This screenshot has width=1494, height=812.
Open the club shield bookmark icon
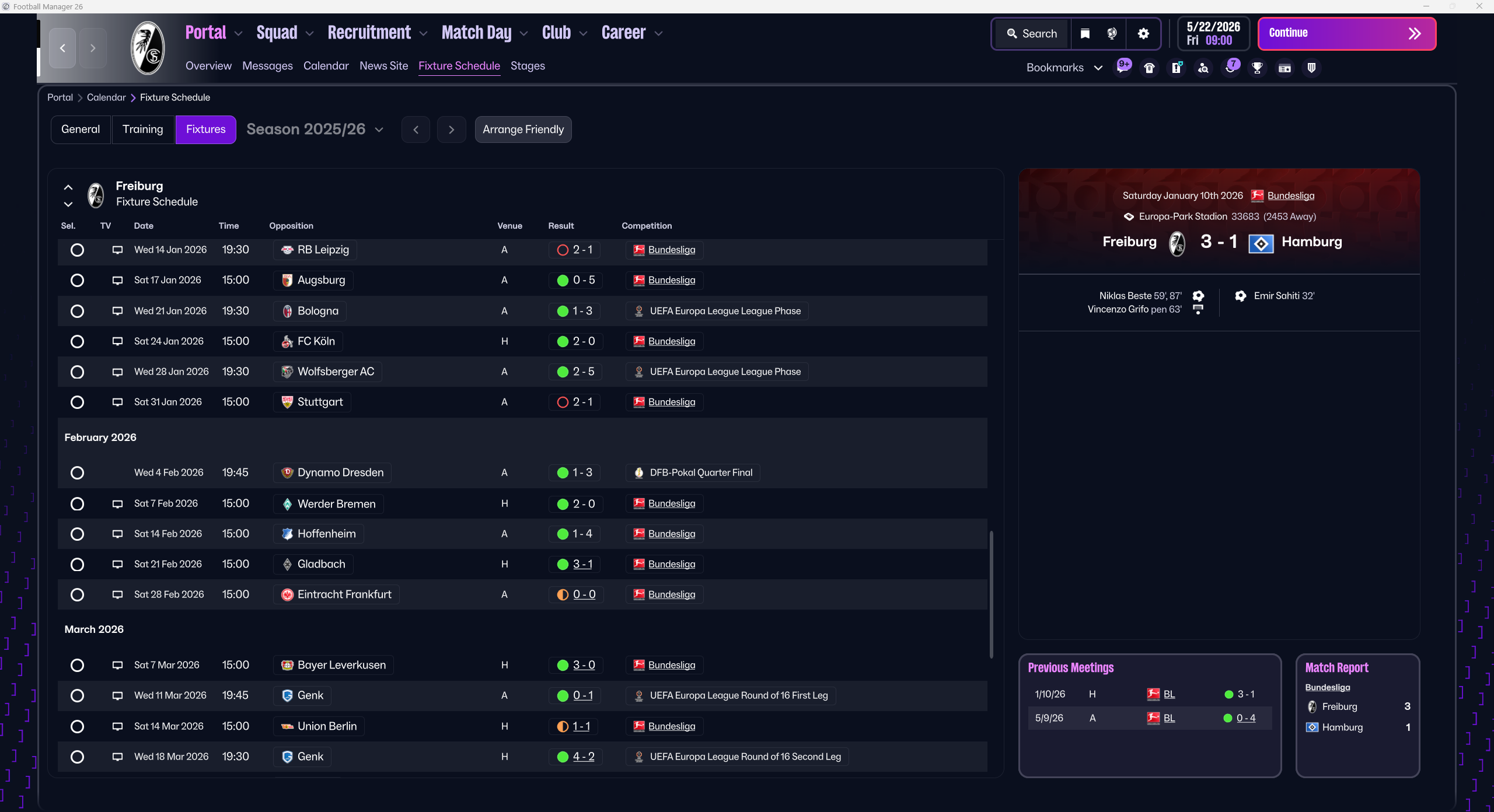pyautogui.click(x=1311, y=68)
